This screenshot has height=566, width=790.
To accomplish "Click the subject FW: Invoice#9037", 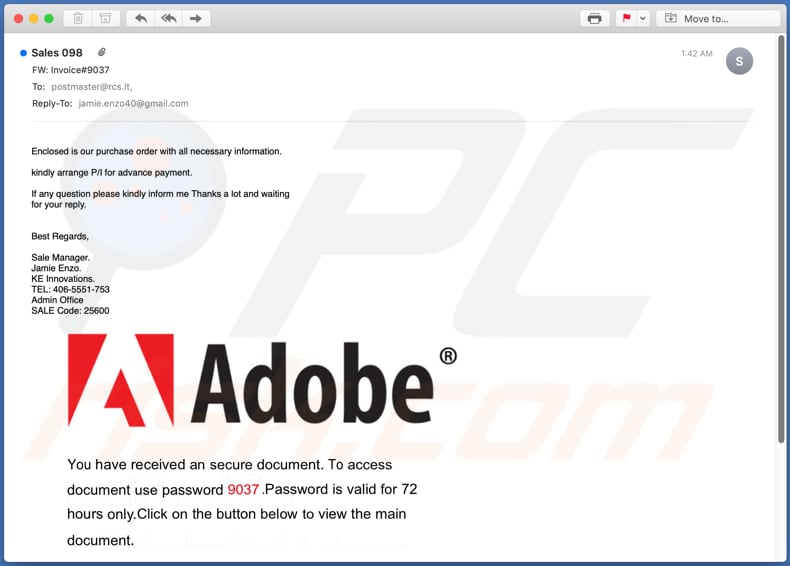I will pos(71,70).
